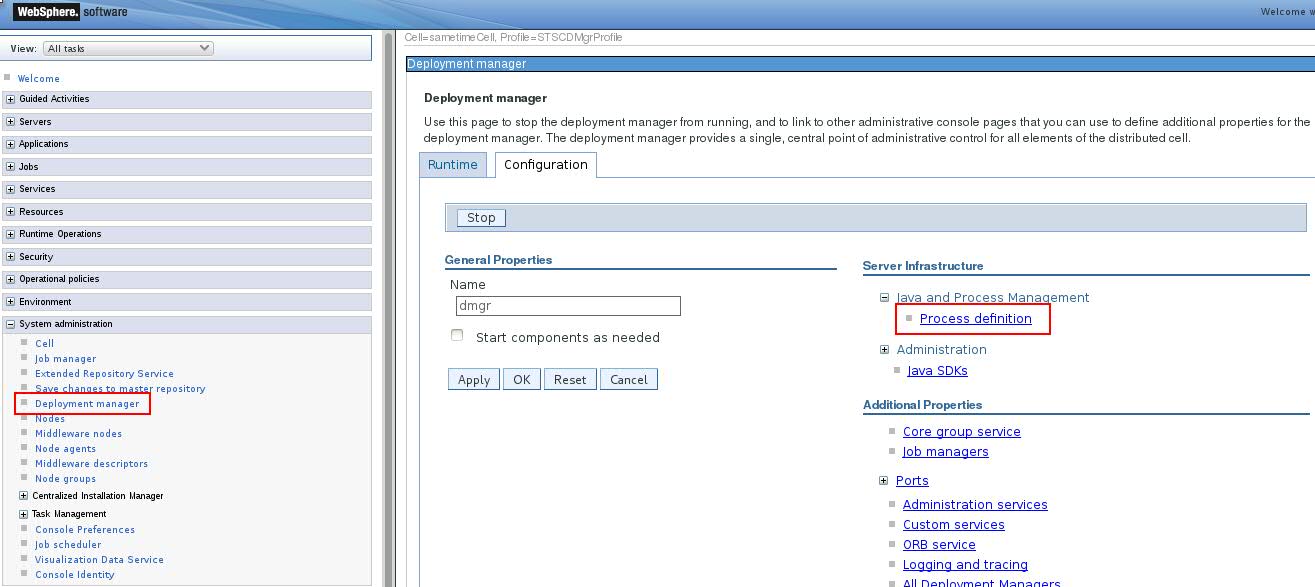The width and height of the screenshot is (1315, 587).
Task: Expand the Task Management plus icon
Action: click(24, 514)
